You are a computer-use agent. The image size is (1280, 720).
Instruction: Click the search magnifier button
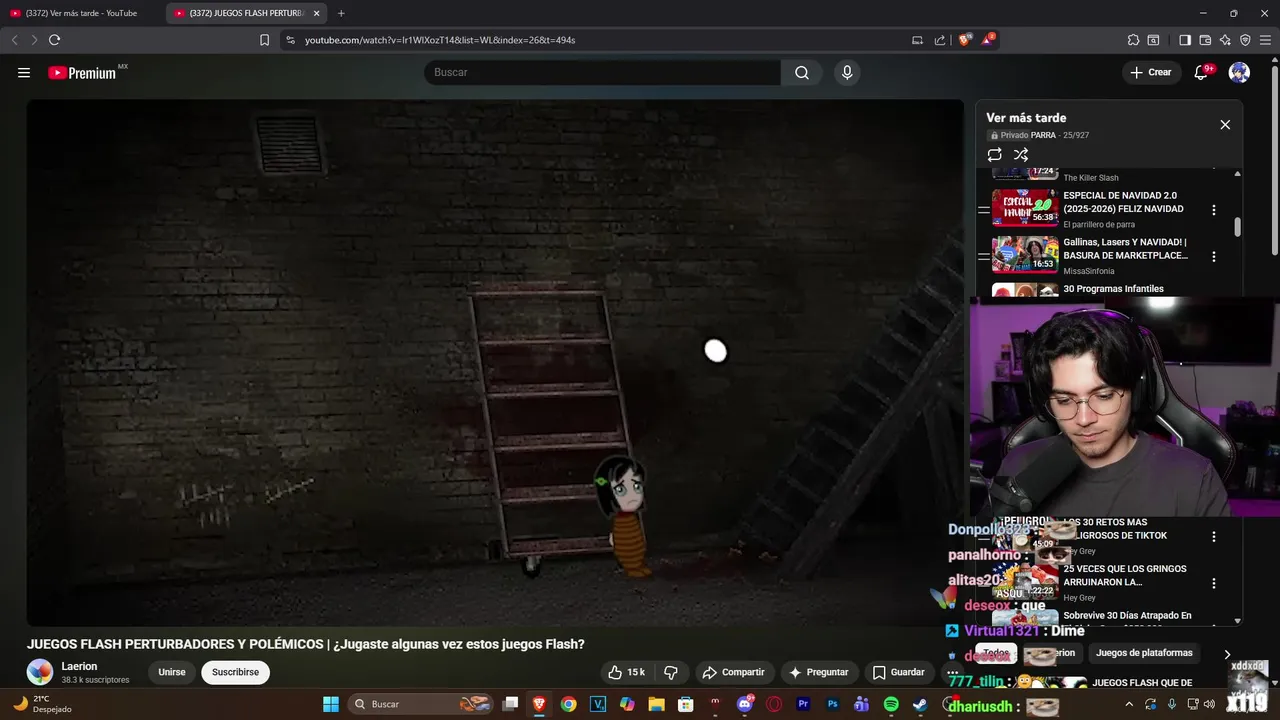point(802,73)
